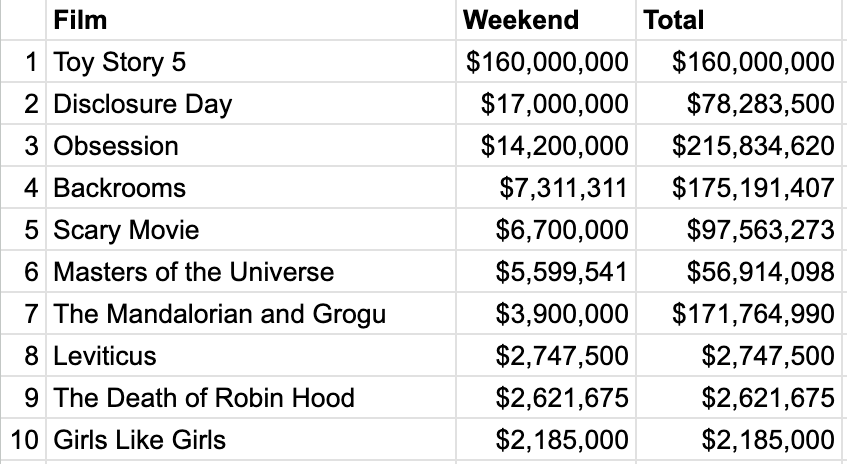
Task: Click The Death of Robin Hood cell
Action: (251, 397)
